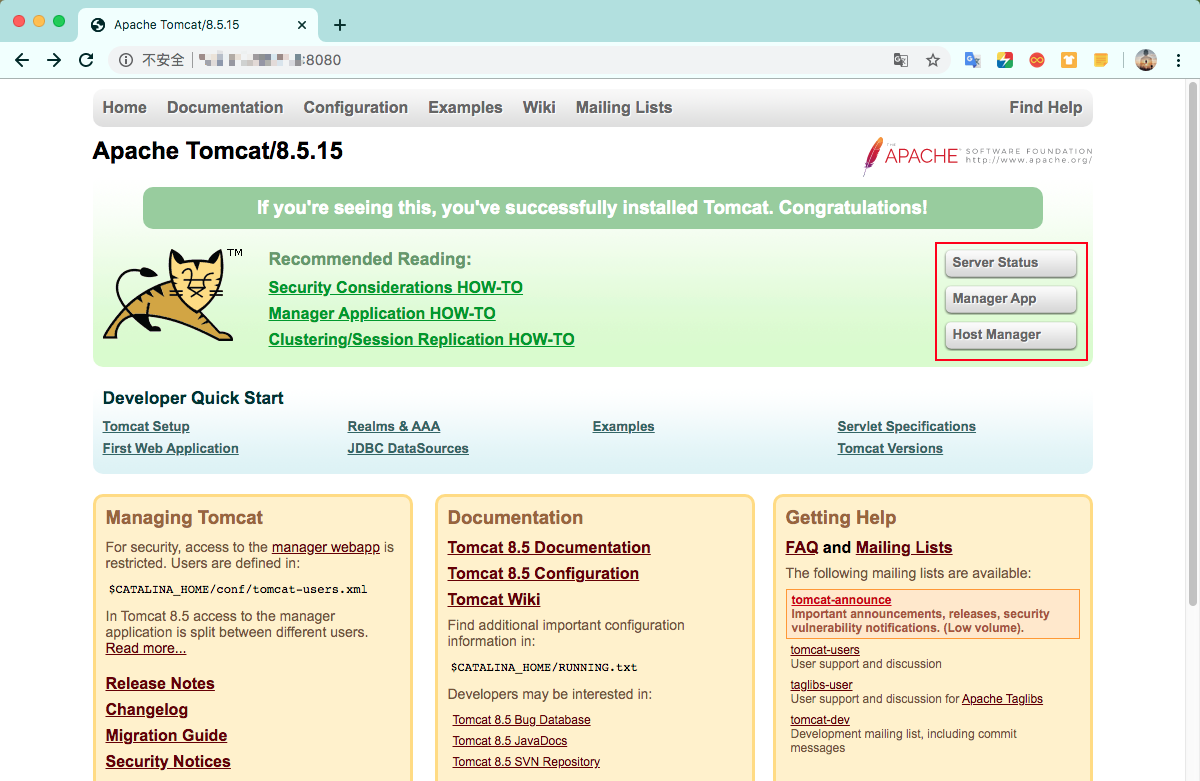Open Manager Application HOW-TO link
This screenshot has width=1200, height=781.
[x=382, y=314]
